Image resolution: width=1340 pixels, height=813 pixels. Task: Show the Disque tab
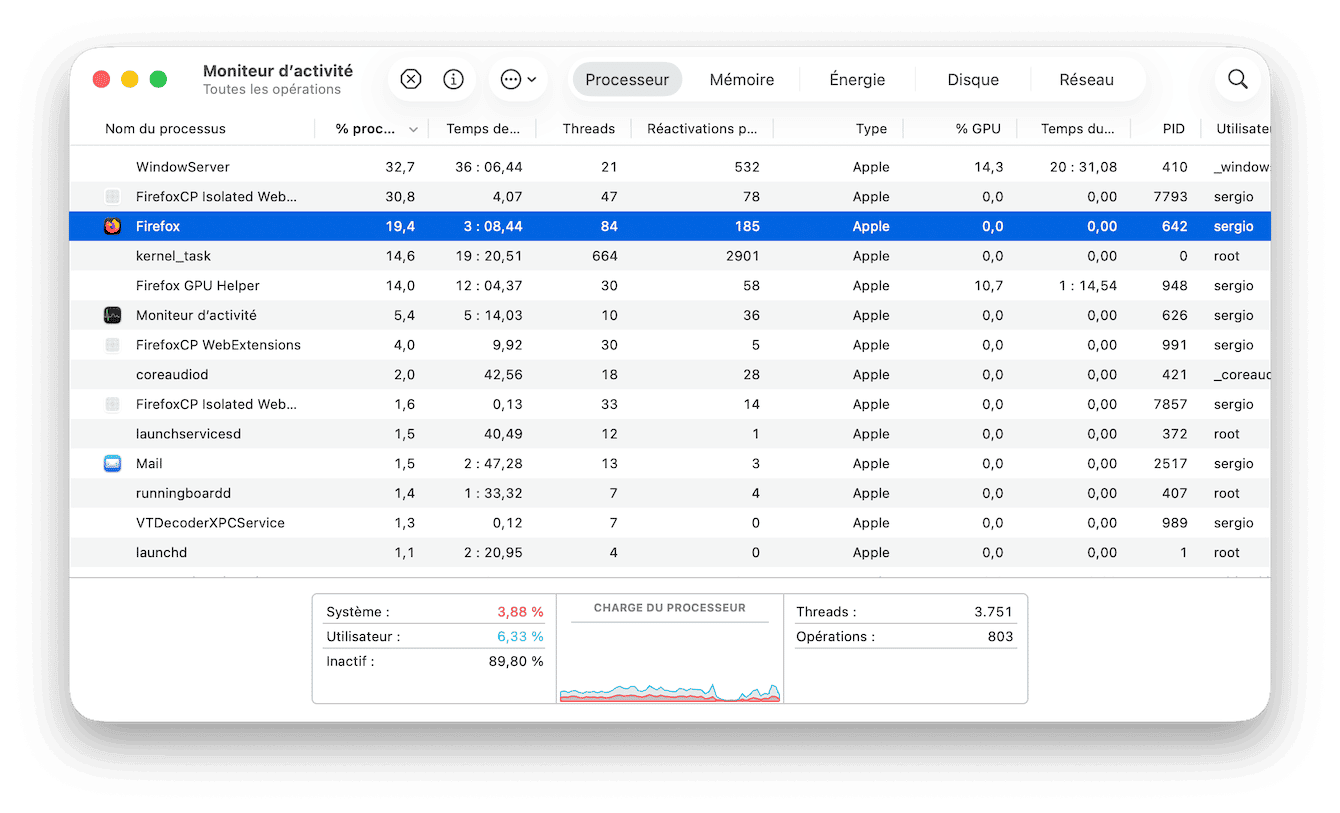(x=973, y=79)
